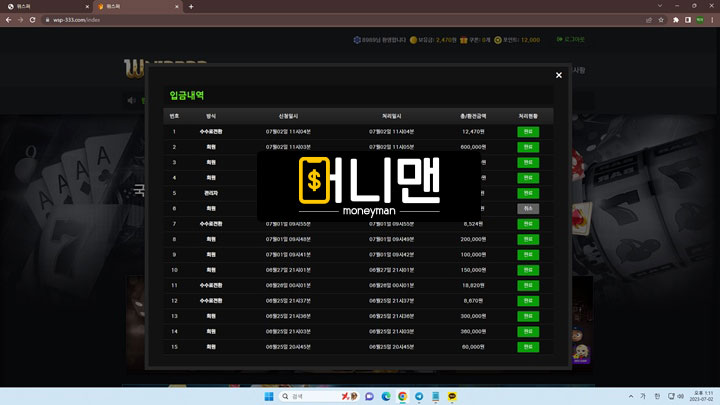Image resolution: width=720 pixels, height=405 pixels.
Task: Click the gray cancelled status in row 6
Action: pos(528,208)
